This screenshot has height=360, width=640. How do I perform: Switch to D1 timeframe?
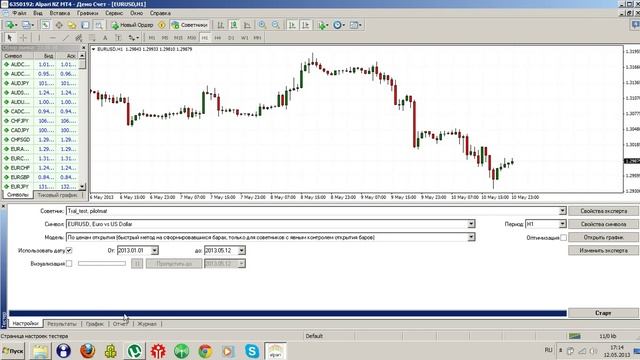231,38
